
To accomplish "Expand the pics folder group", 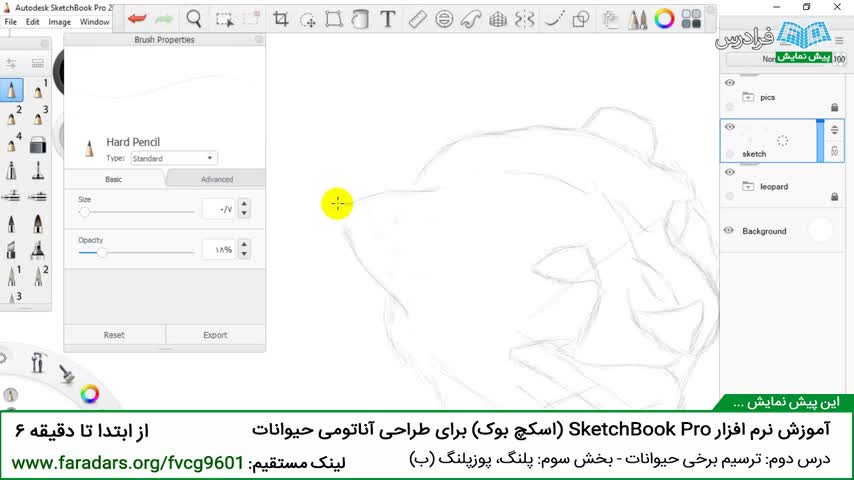I will (x=748, y=97).
